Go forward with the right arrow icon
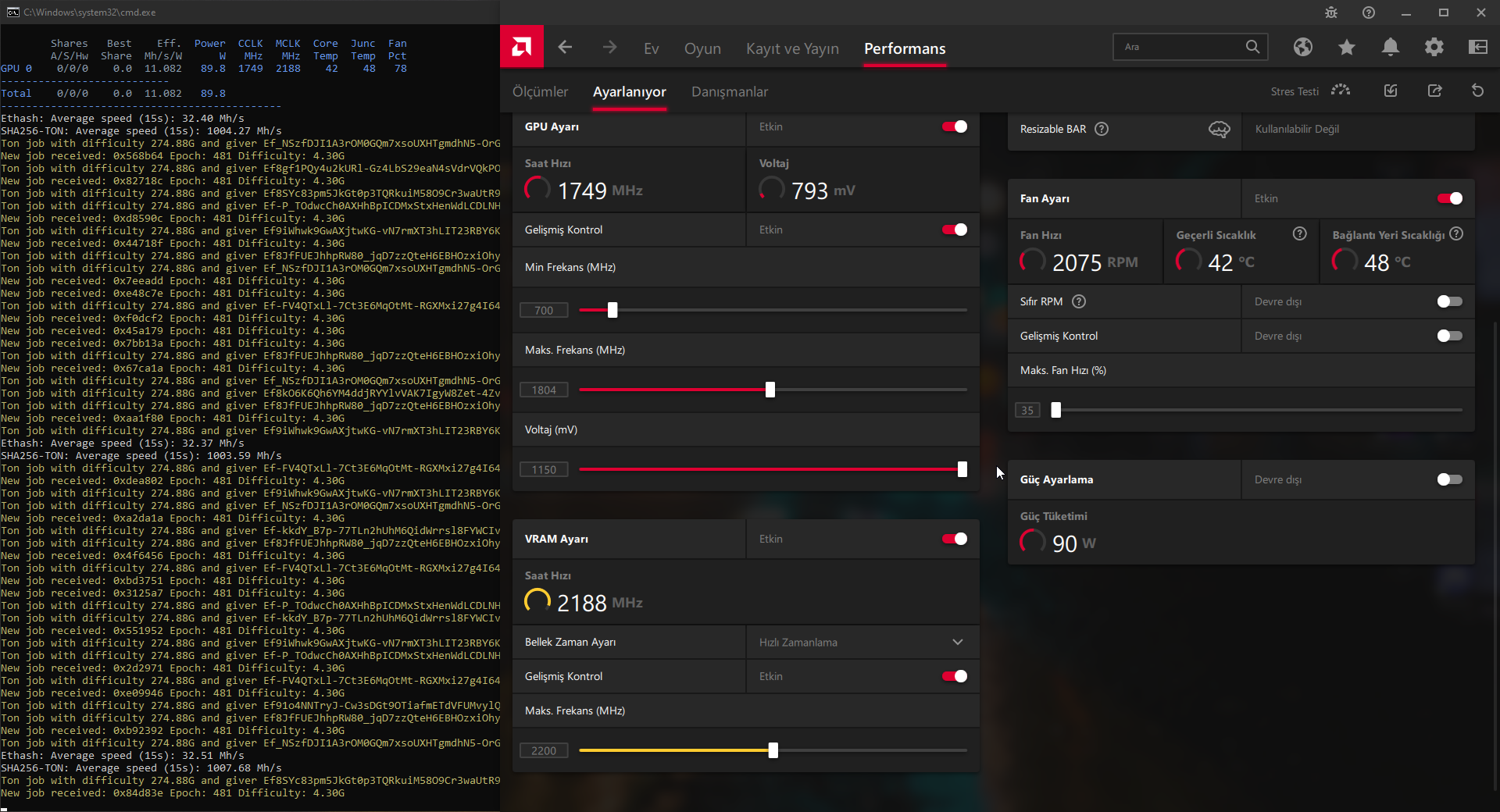The width and height of the screenshot is (1500, 812). click(609, 48)
